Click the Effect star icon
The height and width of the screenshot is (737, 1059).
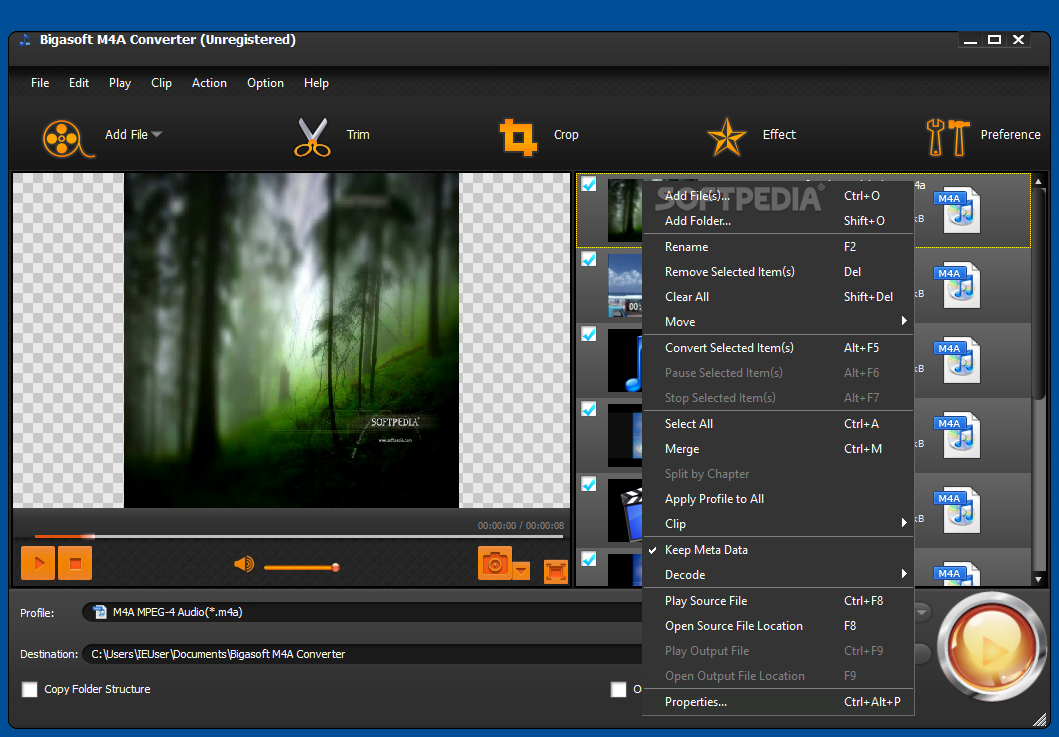pos(727,137)
